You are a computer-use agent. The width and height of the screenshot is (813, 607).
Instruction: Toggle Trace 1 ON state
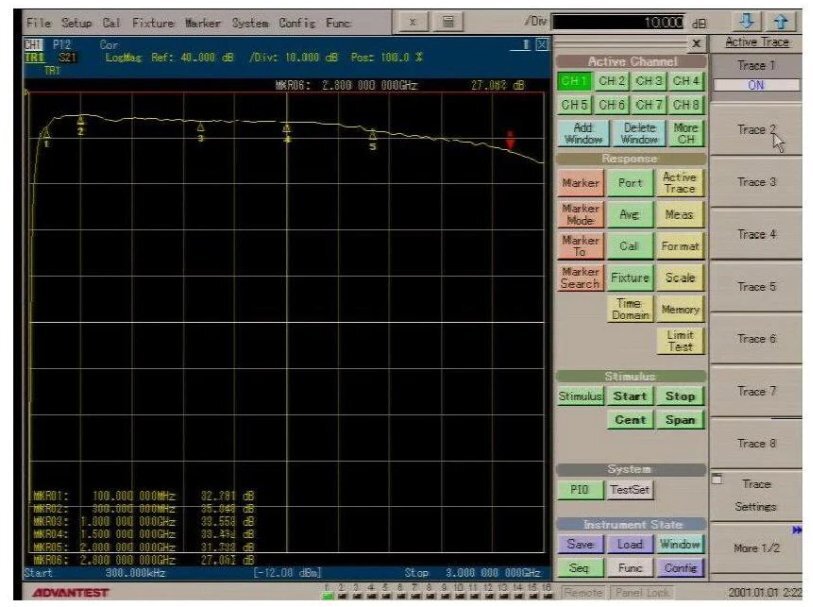point(756,85)
